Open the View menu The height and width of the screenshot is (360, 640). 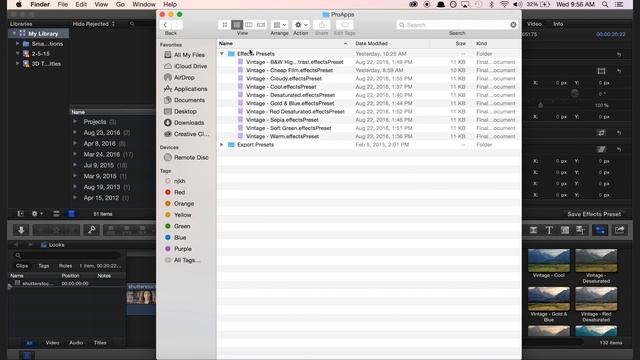click(x=101, y=4)
